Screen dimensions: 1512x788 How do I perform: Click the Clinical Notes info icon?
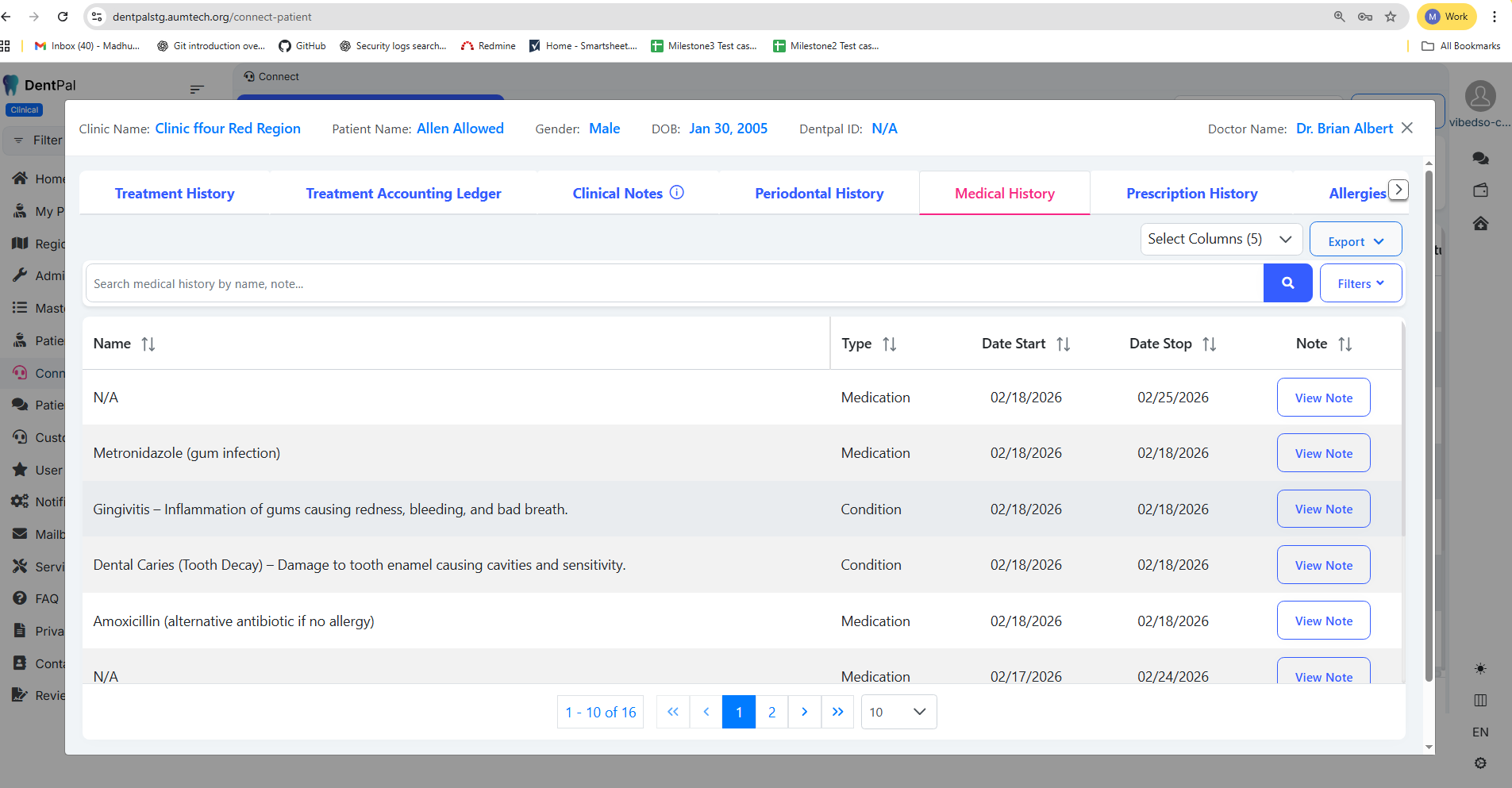click(676, 193)
